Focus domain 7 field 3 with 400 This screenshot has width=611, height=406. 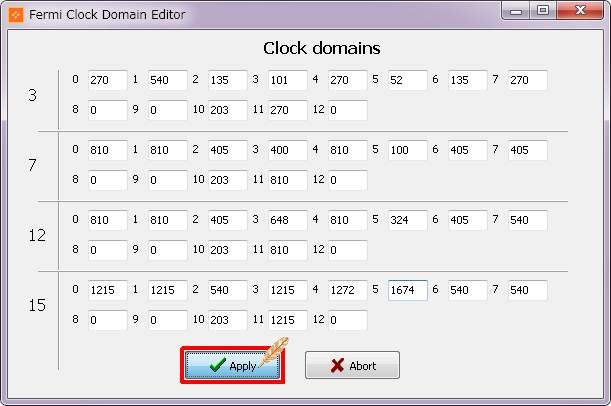point(288,150)
